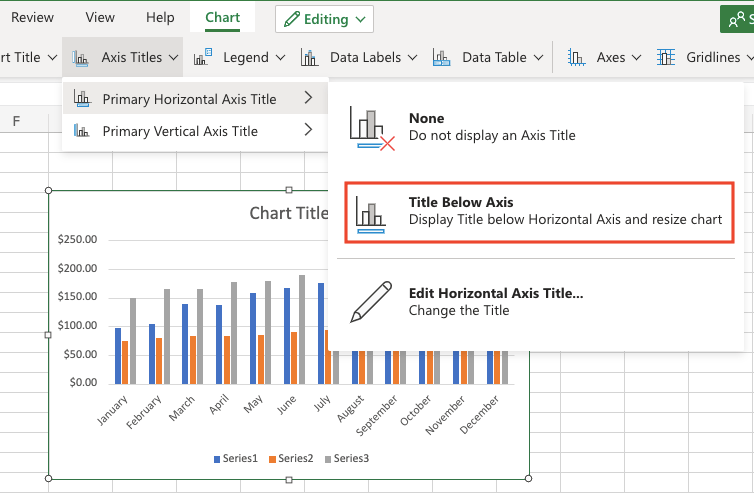
Task: Switch to the View tab
Action: coord(100,17)
